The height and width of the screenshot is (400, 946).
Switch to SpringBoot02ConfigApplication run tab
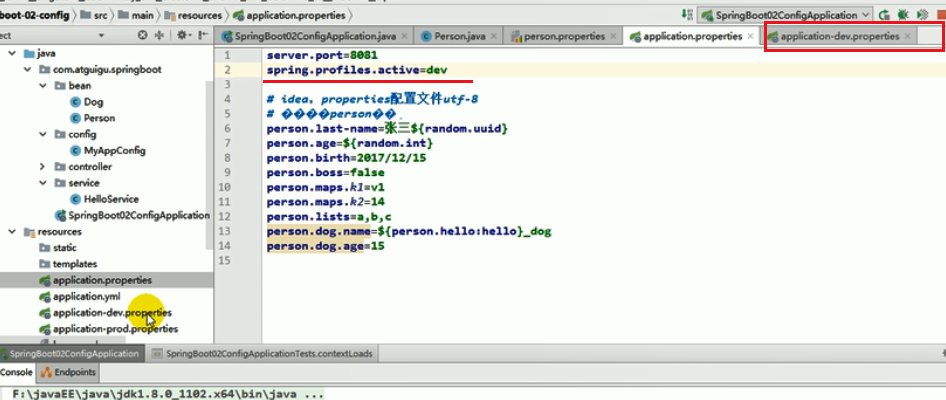pyautogui.click(x=71, y=354)
